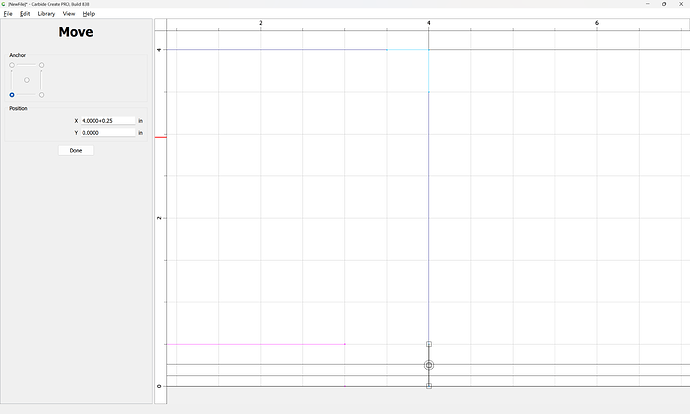This screenshot has width=690, height=414.
Task: Click the upper square node handle on the vertical line
Action: click(429, 344)
